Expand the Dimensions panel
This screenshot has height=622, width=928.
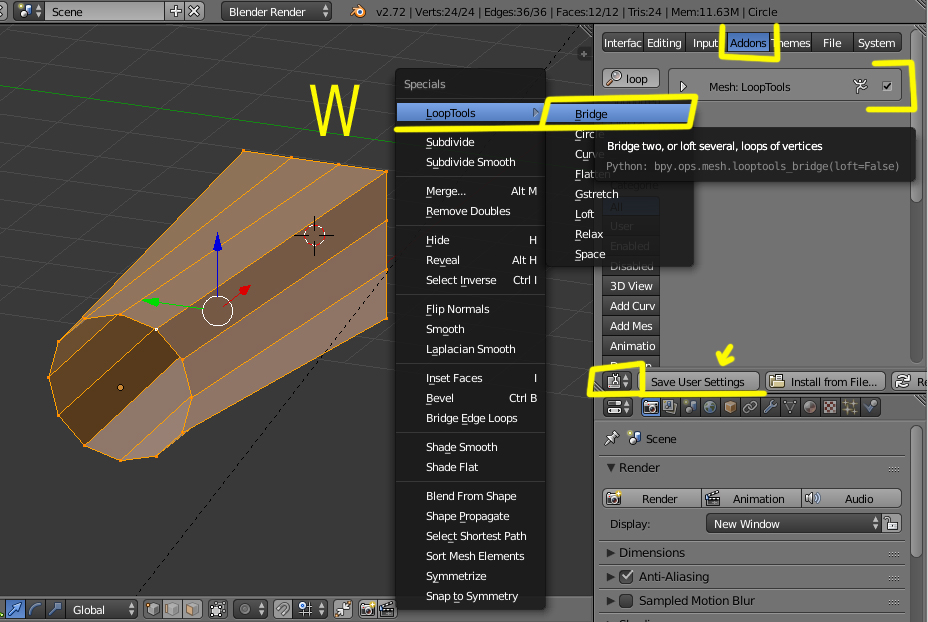click(611, 552)
